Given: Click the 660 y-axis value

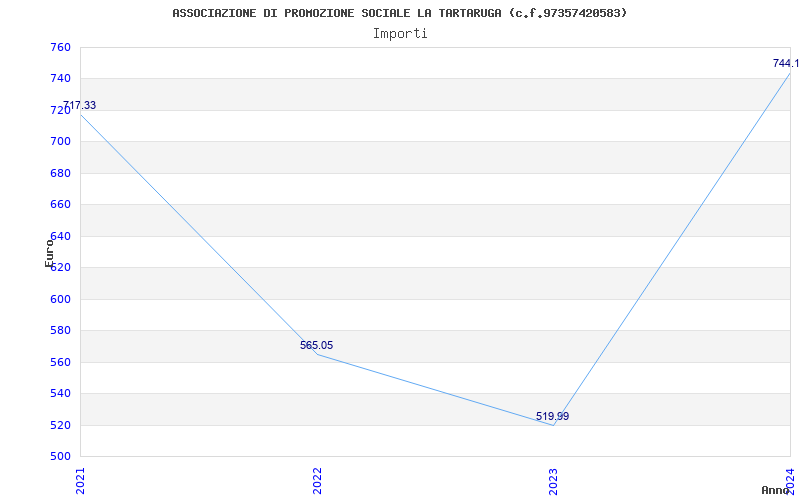Looking at the screenshot, I should tap(60, 205).
